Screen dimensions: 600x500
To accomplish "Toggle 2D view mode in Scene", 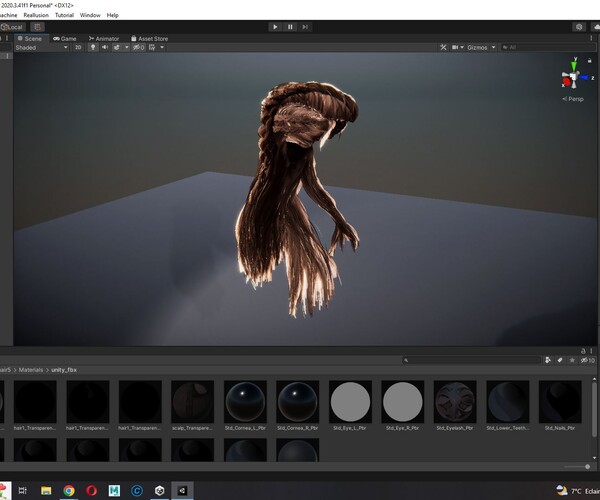I will pyautogui.click(x=78, y=47).
